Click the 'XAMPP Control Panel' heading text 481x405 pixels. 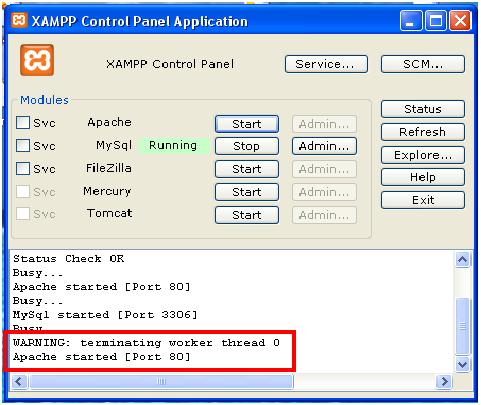pos(170,64)
